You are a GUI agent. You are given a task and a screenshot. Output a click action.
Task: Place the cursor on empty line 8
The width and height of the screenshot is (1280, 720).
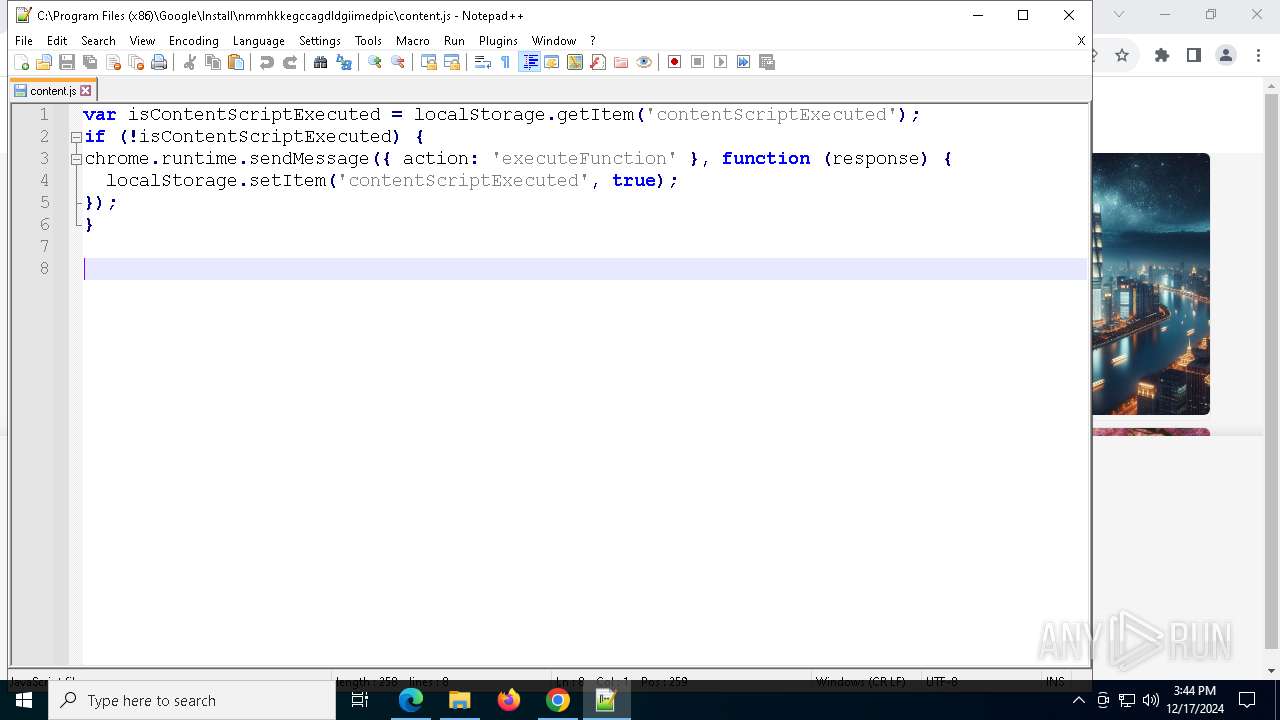click(x=585, y=269)
